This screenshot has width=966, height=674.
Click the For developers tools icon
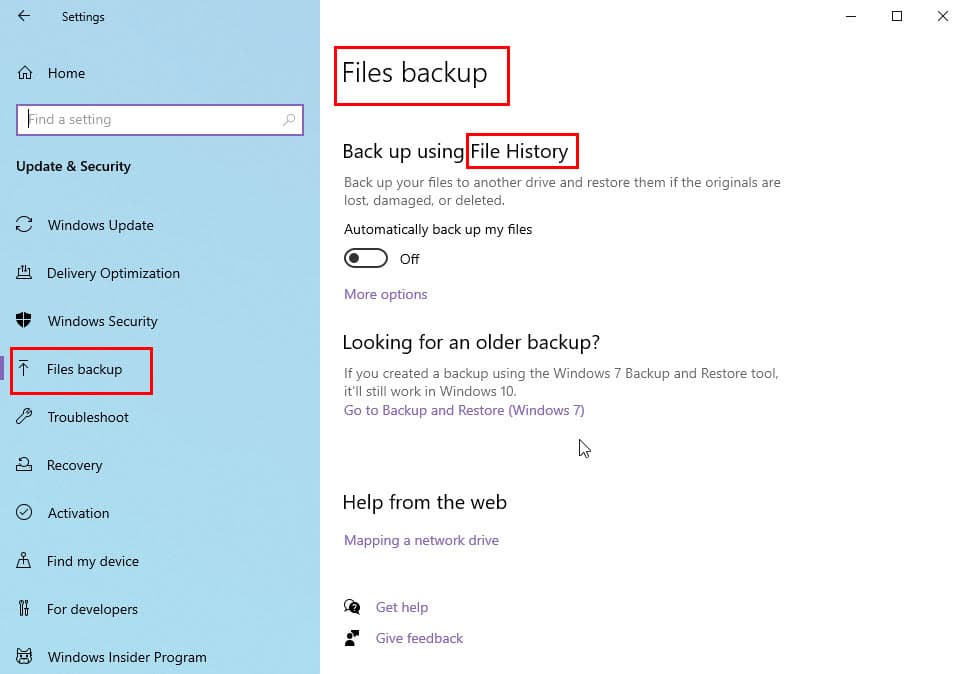24,609
